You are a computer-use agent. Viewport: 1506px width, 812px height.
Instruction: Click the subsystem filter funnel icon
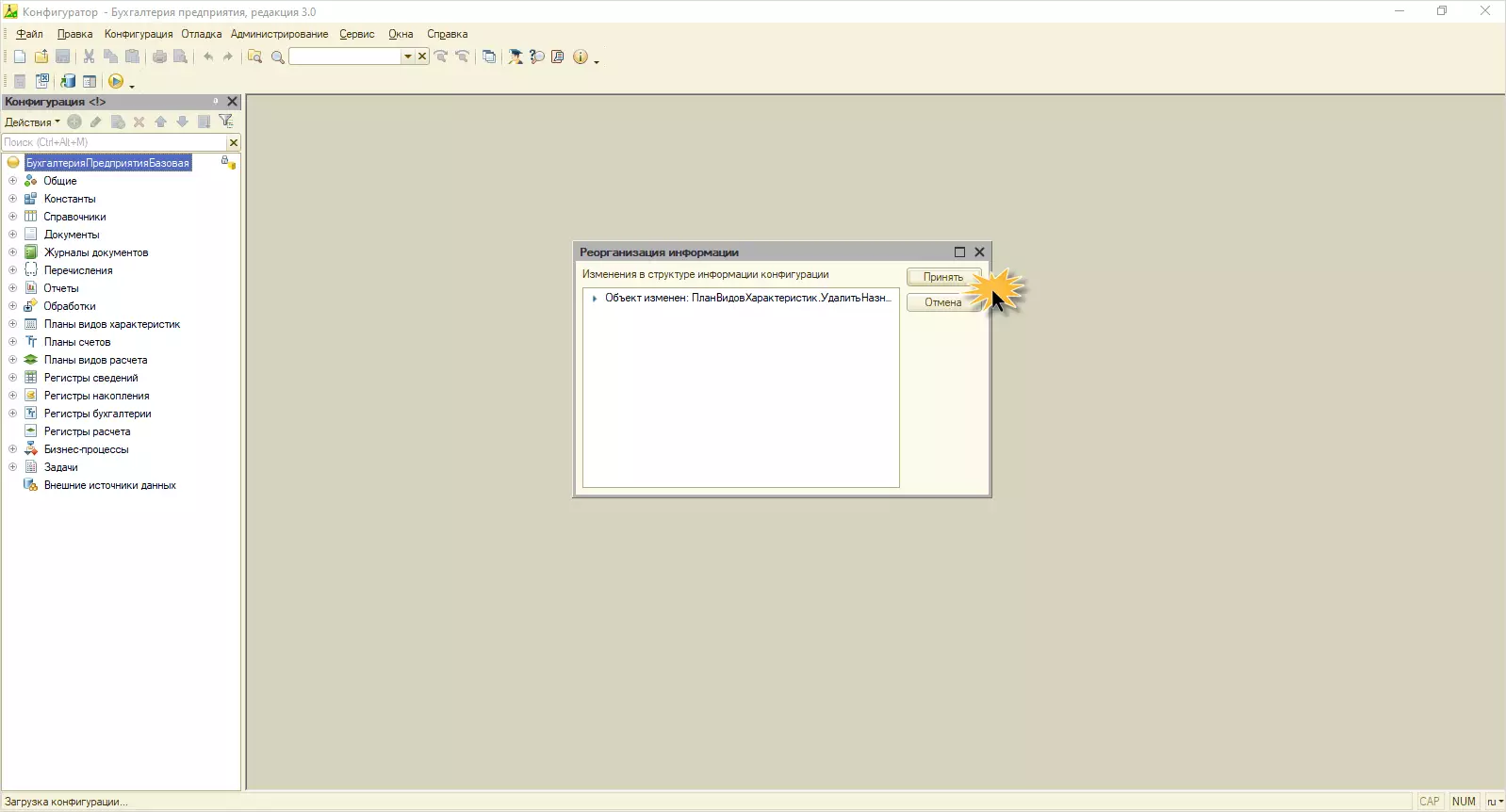click(226, 122)
